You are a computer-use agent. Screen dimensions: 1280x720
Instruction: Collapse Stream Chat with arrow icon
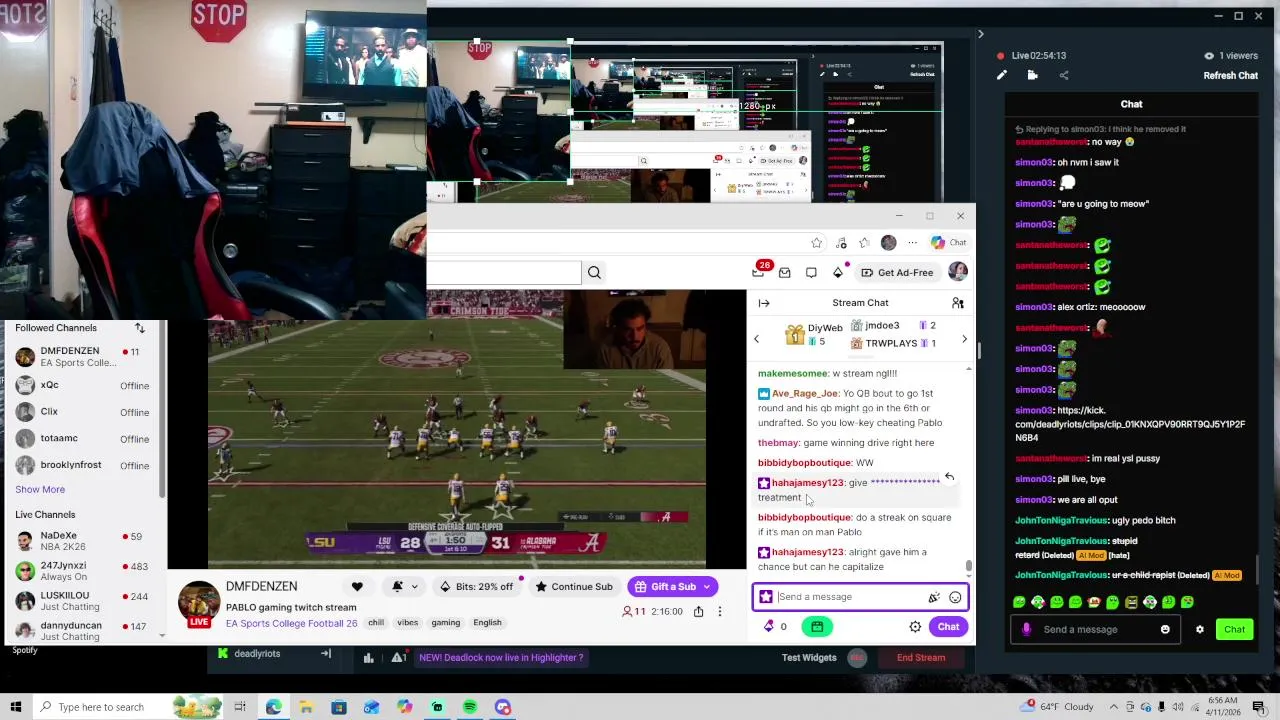[764, 303]
